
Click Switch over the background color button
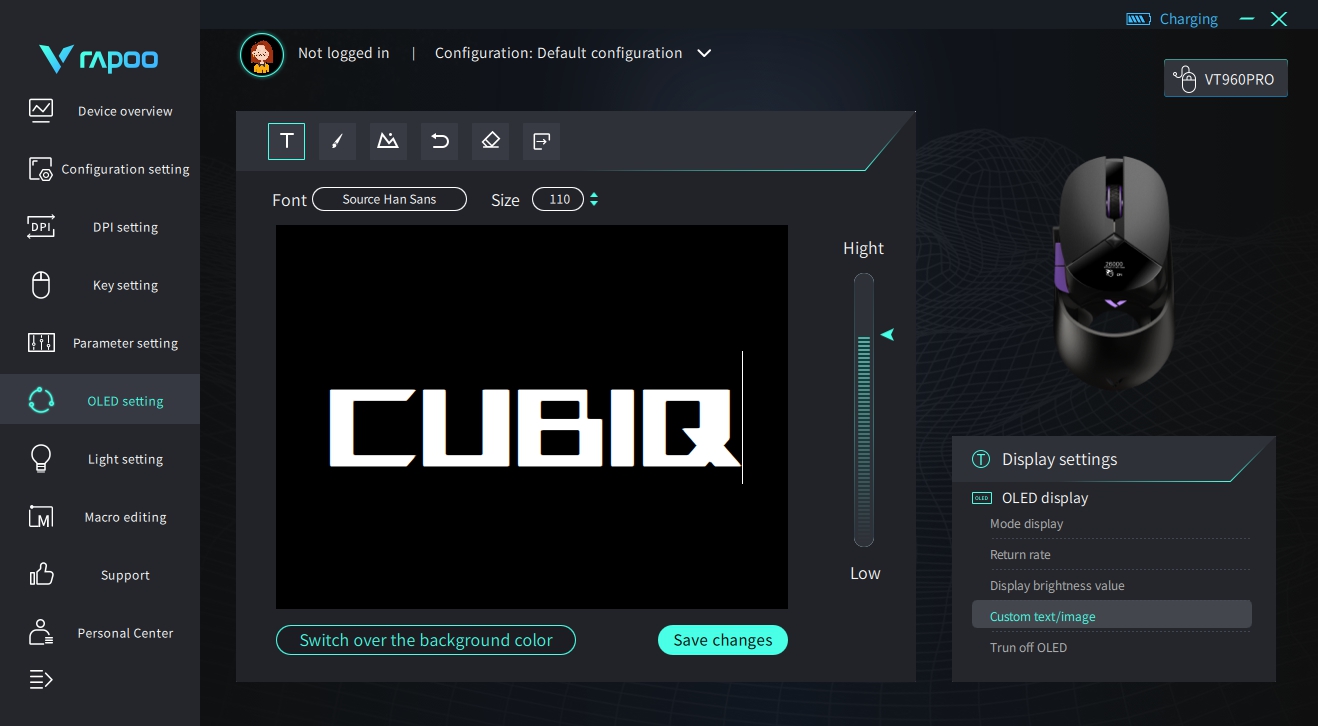(426, 640)
